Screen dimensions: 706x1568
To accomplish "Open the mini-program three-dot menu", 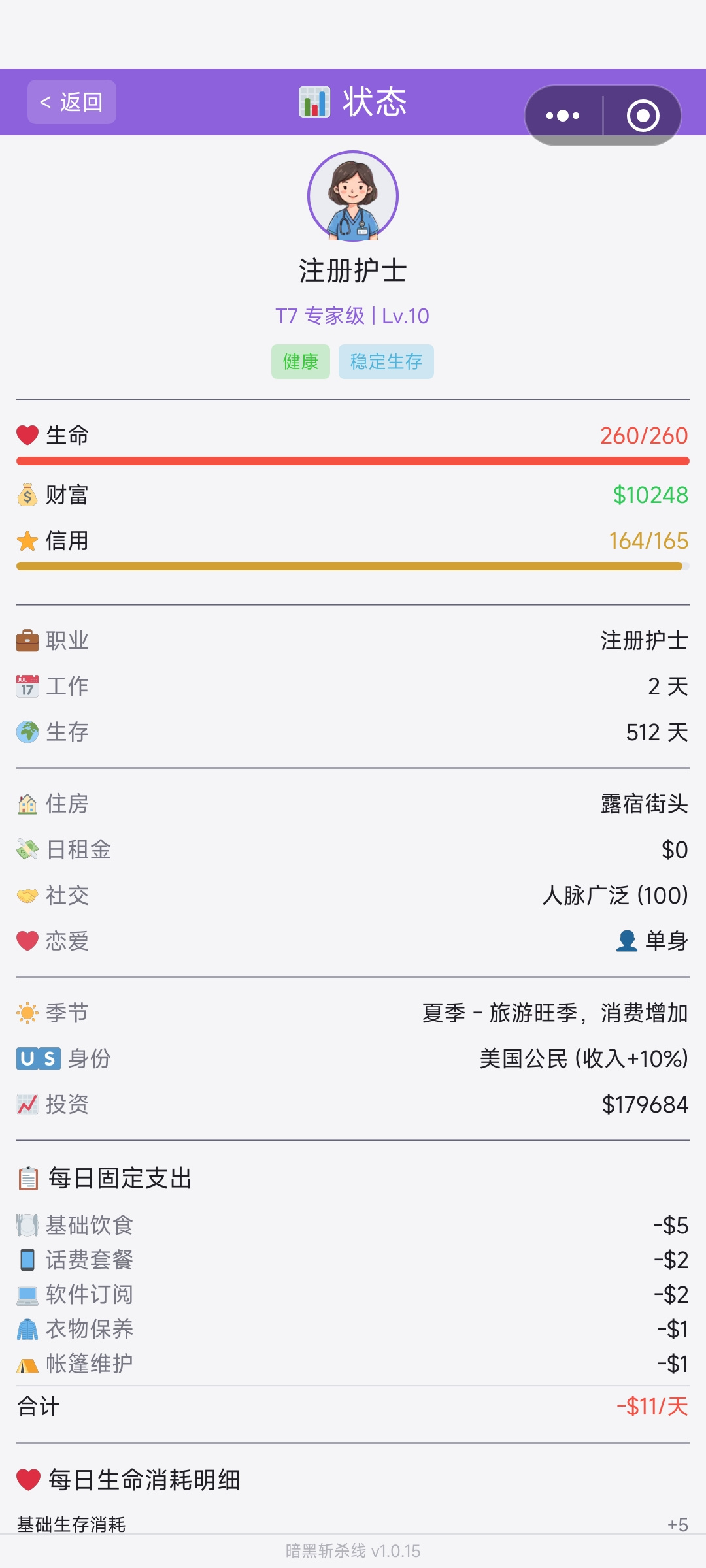I will tap(563, 116).
